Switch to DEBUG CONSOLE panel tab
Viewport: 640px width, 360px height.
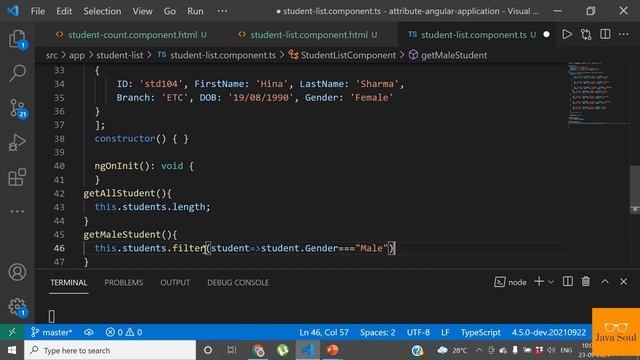[238, 282]
